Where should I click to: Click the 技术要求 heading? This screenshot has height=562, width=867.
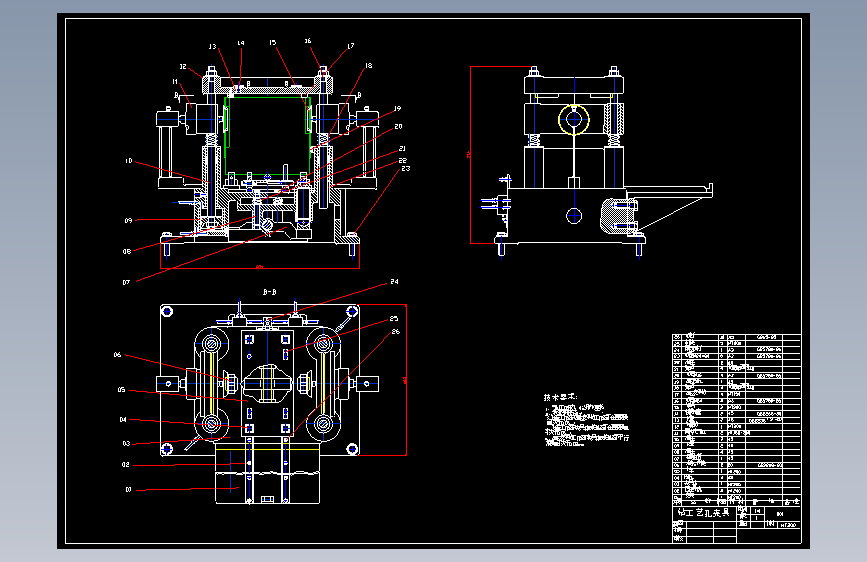560,397
